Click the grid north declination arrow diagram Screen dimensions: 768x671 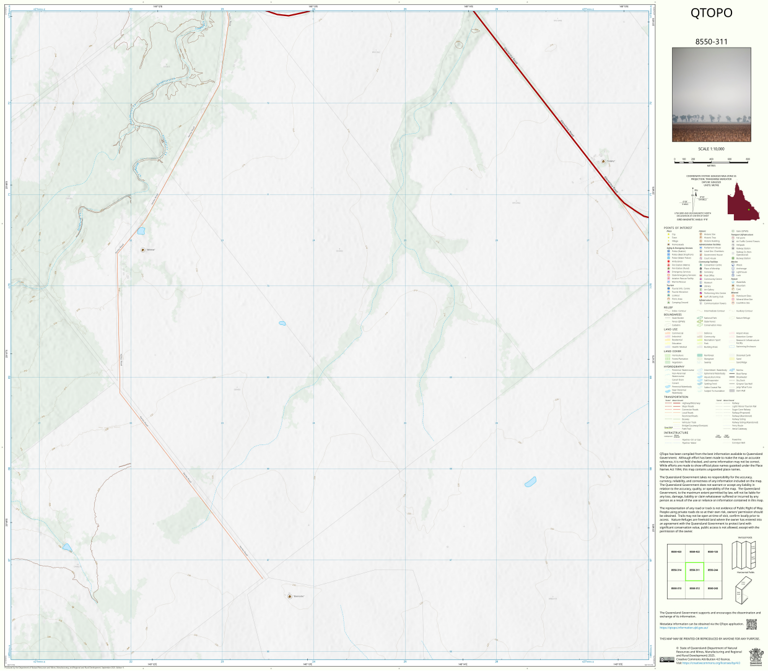tap(694, 198)
